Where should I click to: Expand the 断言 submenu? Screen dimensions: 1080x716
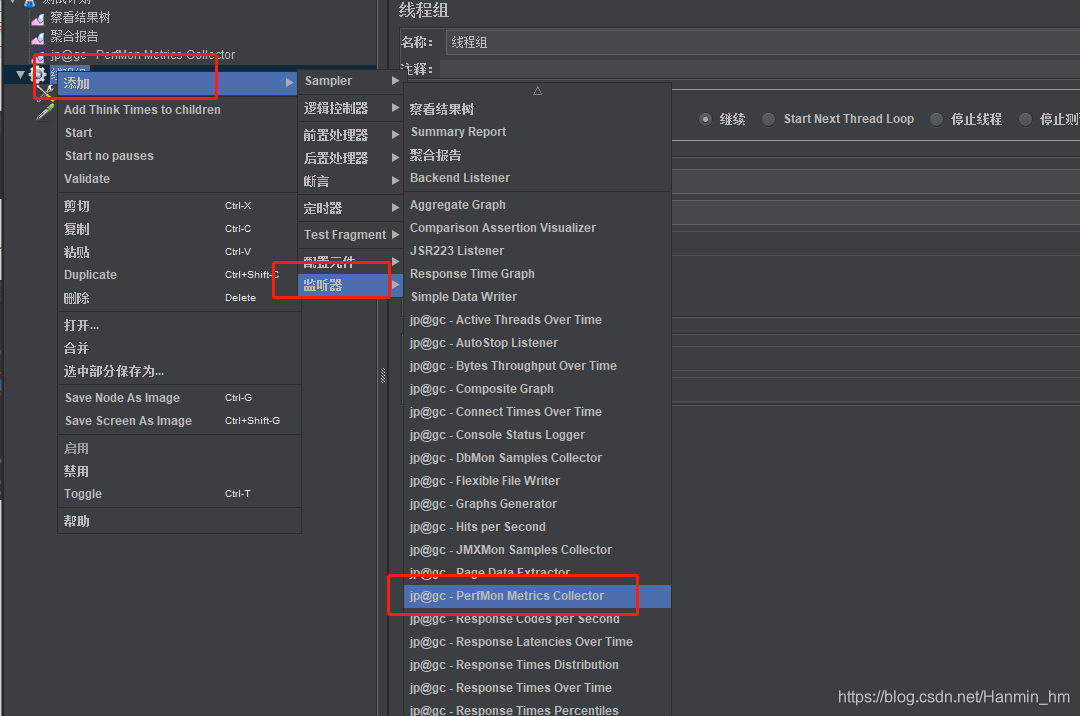(x=350, y=181)
